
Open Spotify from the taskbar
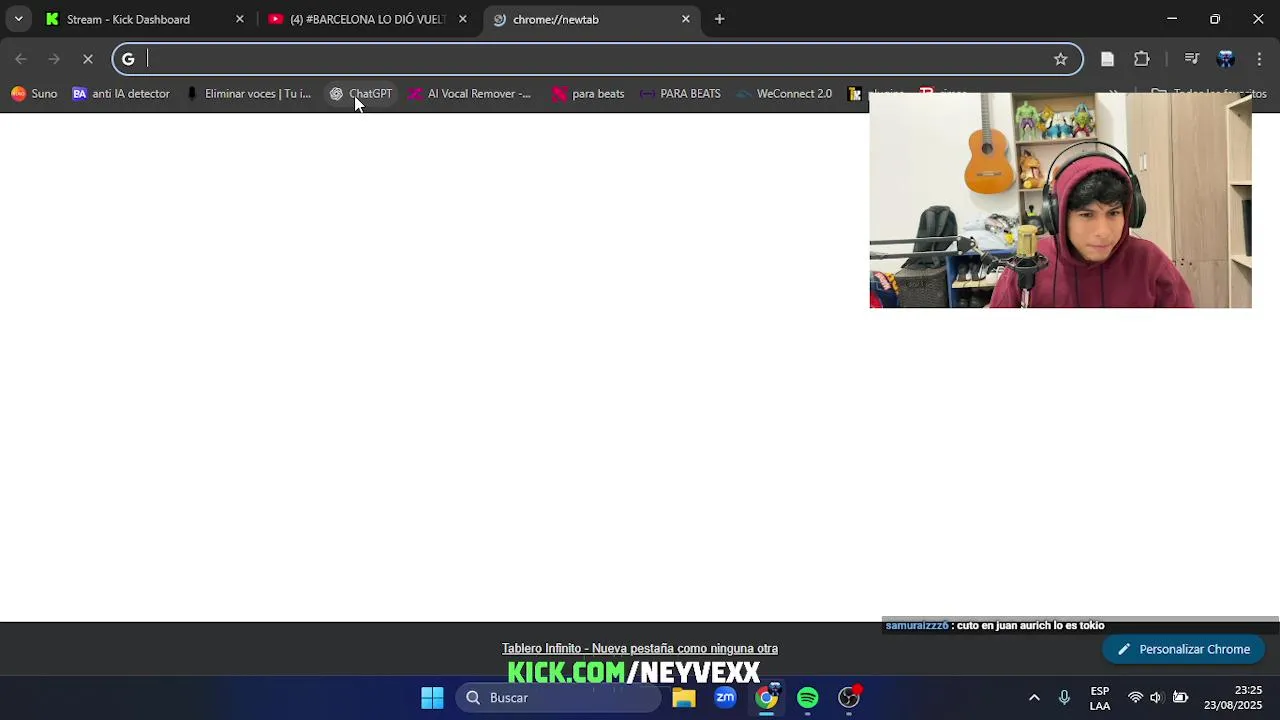pos(807,698)
